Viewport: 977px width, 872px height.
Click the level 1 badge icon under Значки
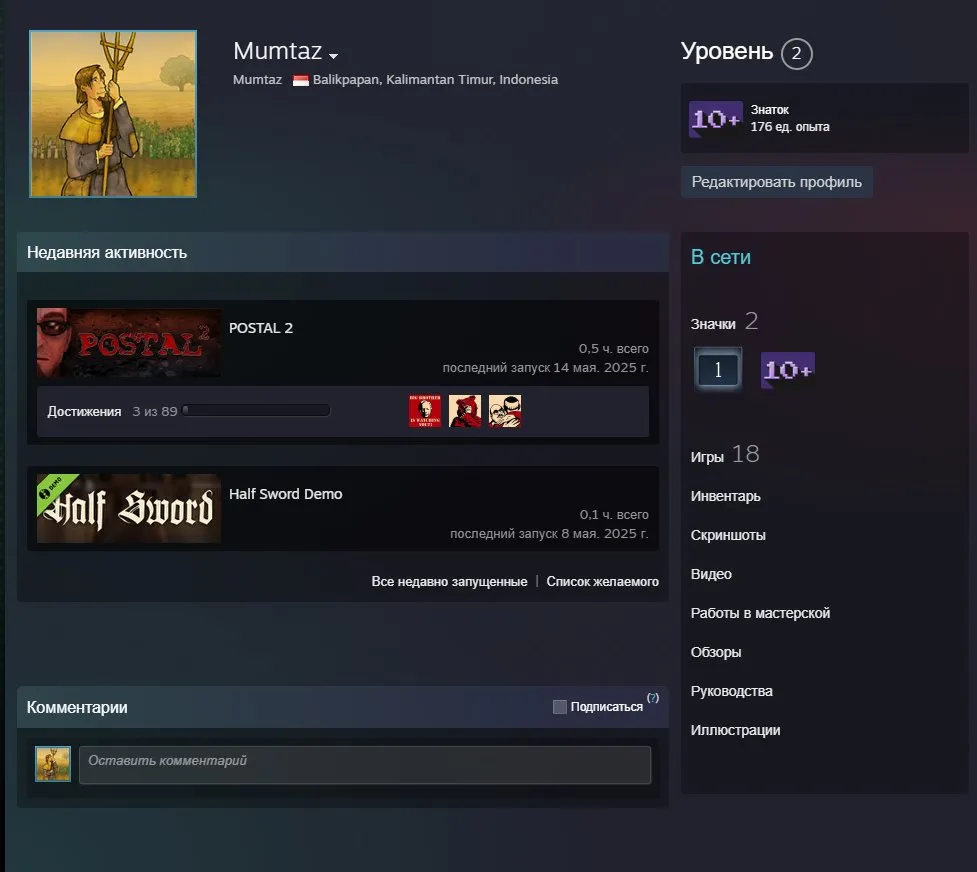pyautogui.click(x=718, y=370)
